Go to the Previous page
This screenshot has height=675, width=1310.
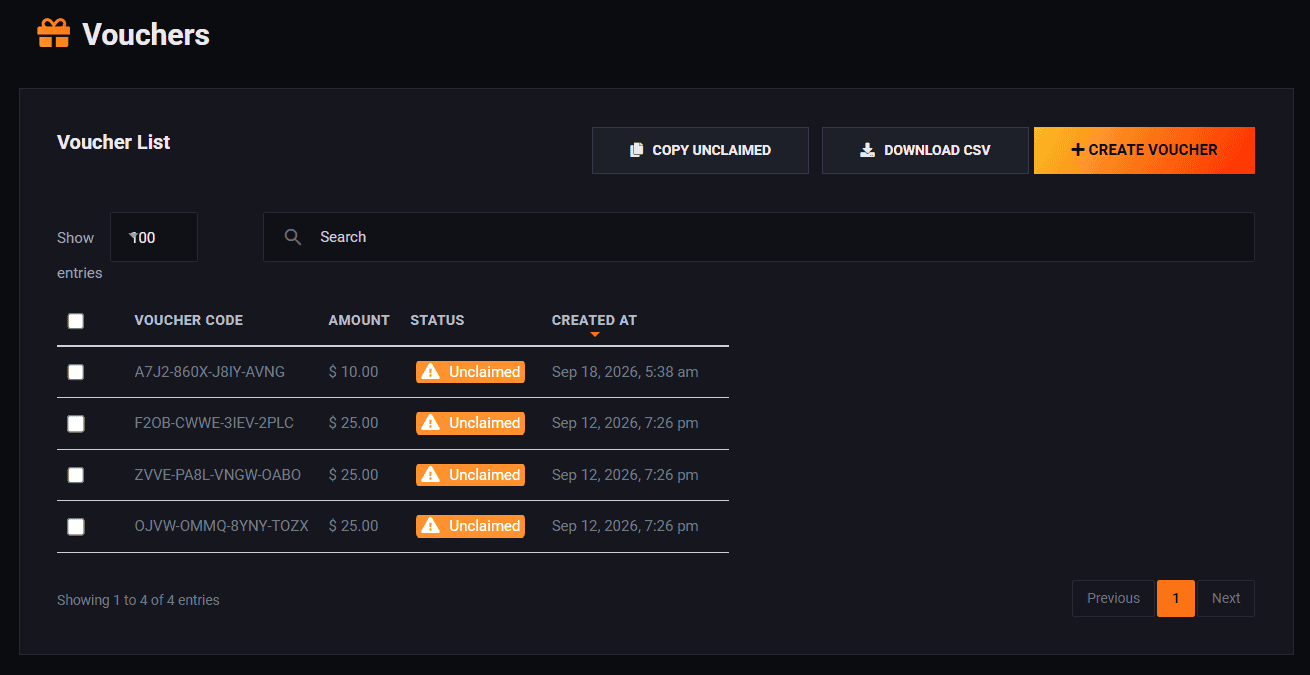[x=1113, y=598]
